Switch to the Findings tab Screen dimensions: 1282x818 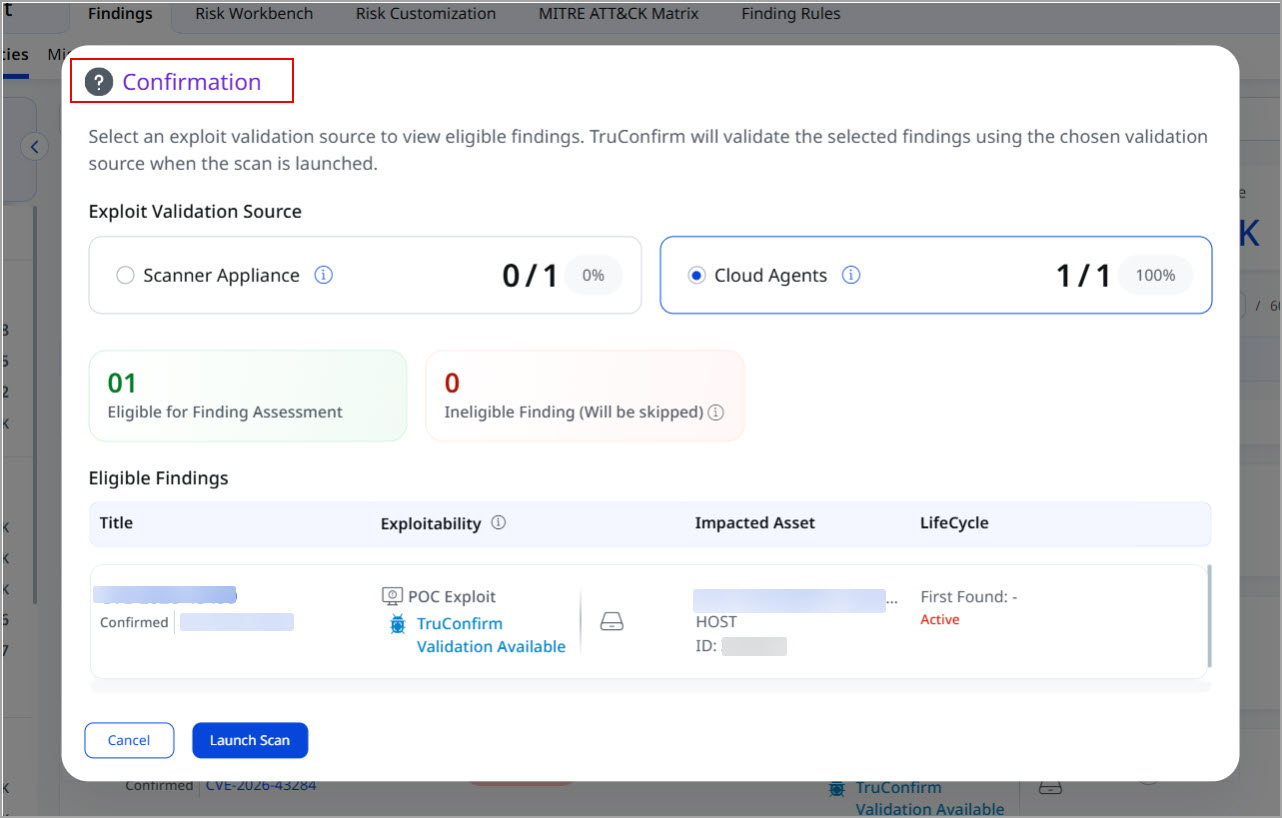pyautogui.click(x=120, y=14)
